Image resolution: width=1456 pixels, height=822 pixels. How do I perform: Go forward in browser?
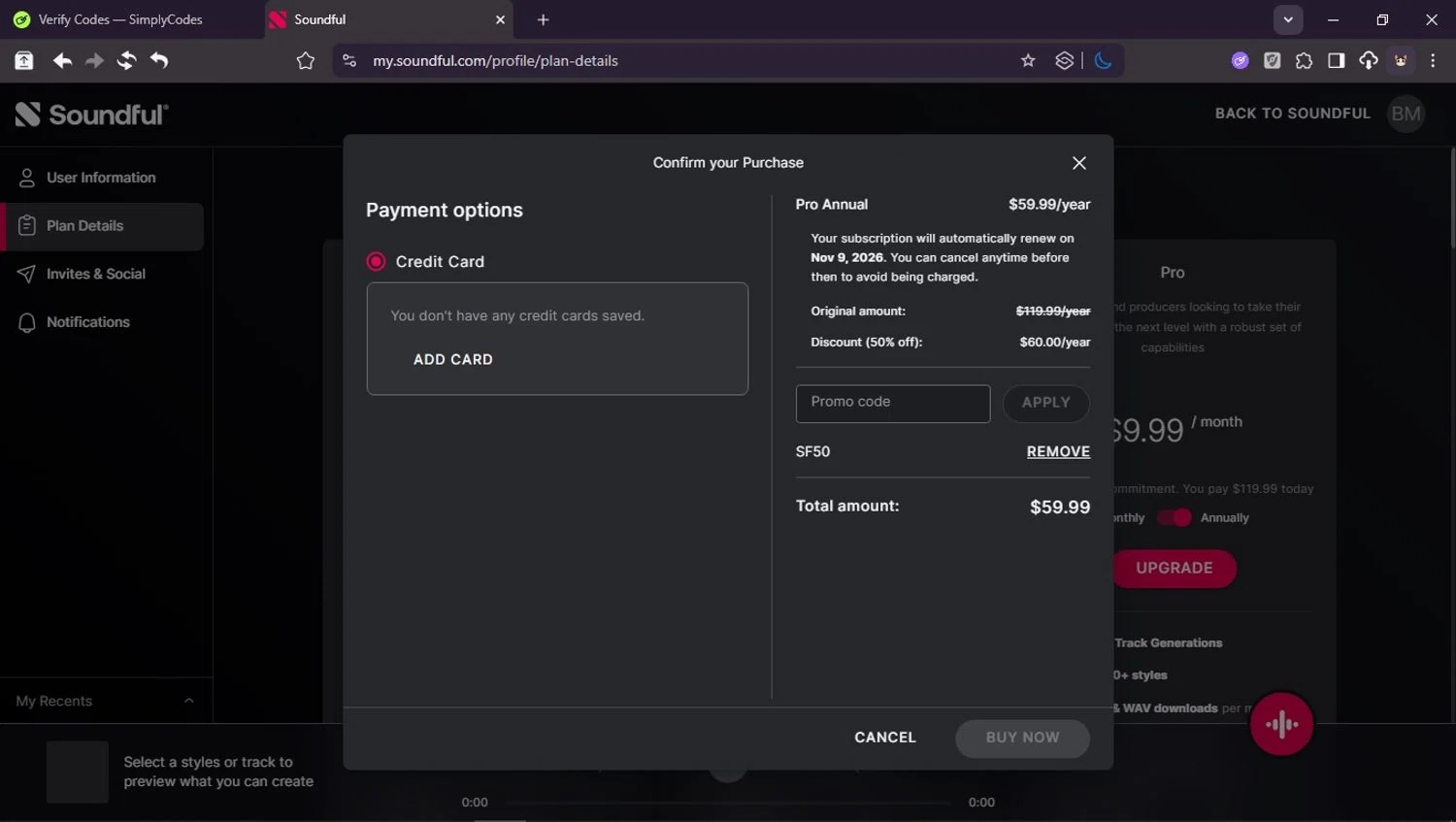[x=94, y=61]
